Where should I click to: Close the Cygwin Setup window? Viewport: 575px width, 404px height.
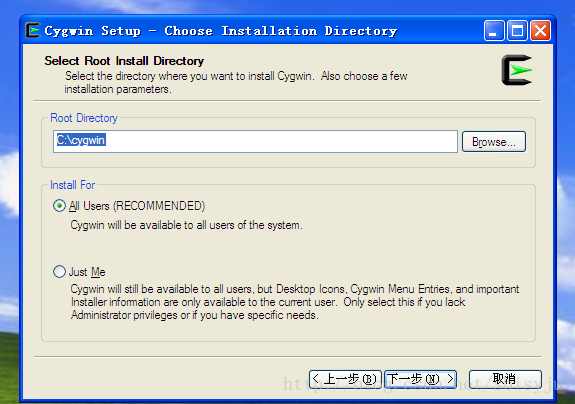(x=541, y=30)
